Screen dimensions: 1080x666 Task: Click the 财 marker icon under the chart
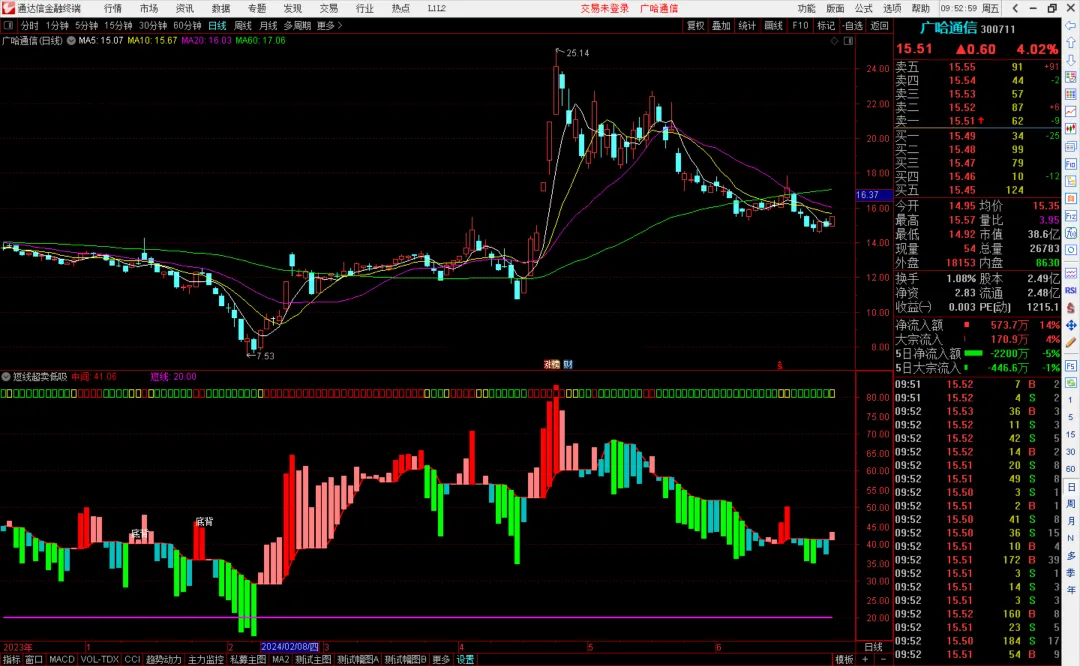[568, 364]
